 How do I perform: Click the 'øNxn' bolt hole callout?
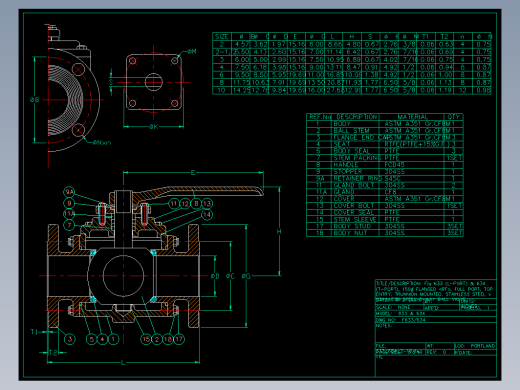pos(102,143)
